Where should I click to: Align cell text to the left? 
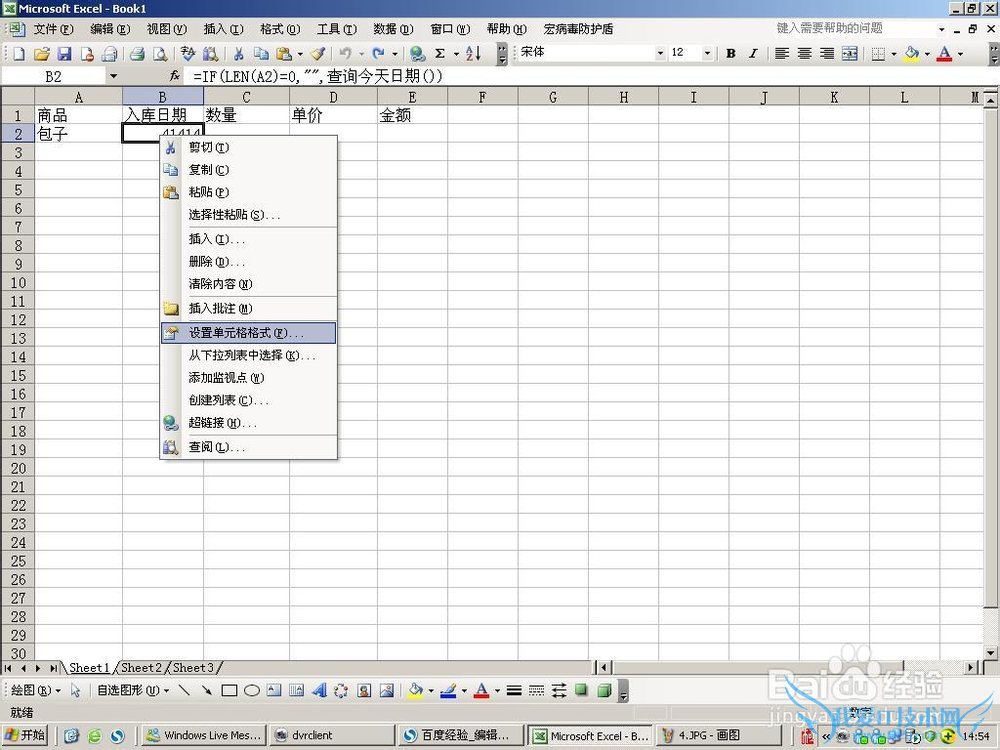coord(782,54)
